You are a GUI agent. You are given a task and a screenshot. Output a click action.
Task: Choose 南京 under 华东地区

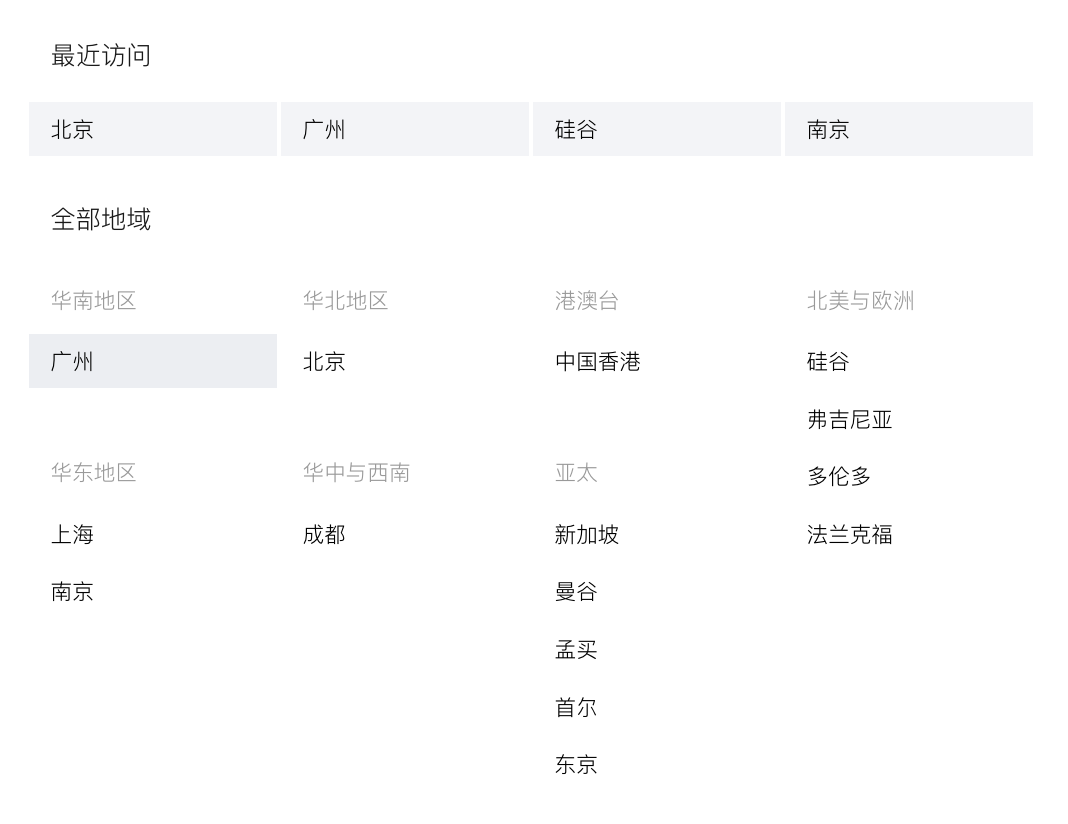point(73,591)
